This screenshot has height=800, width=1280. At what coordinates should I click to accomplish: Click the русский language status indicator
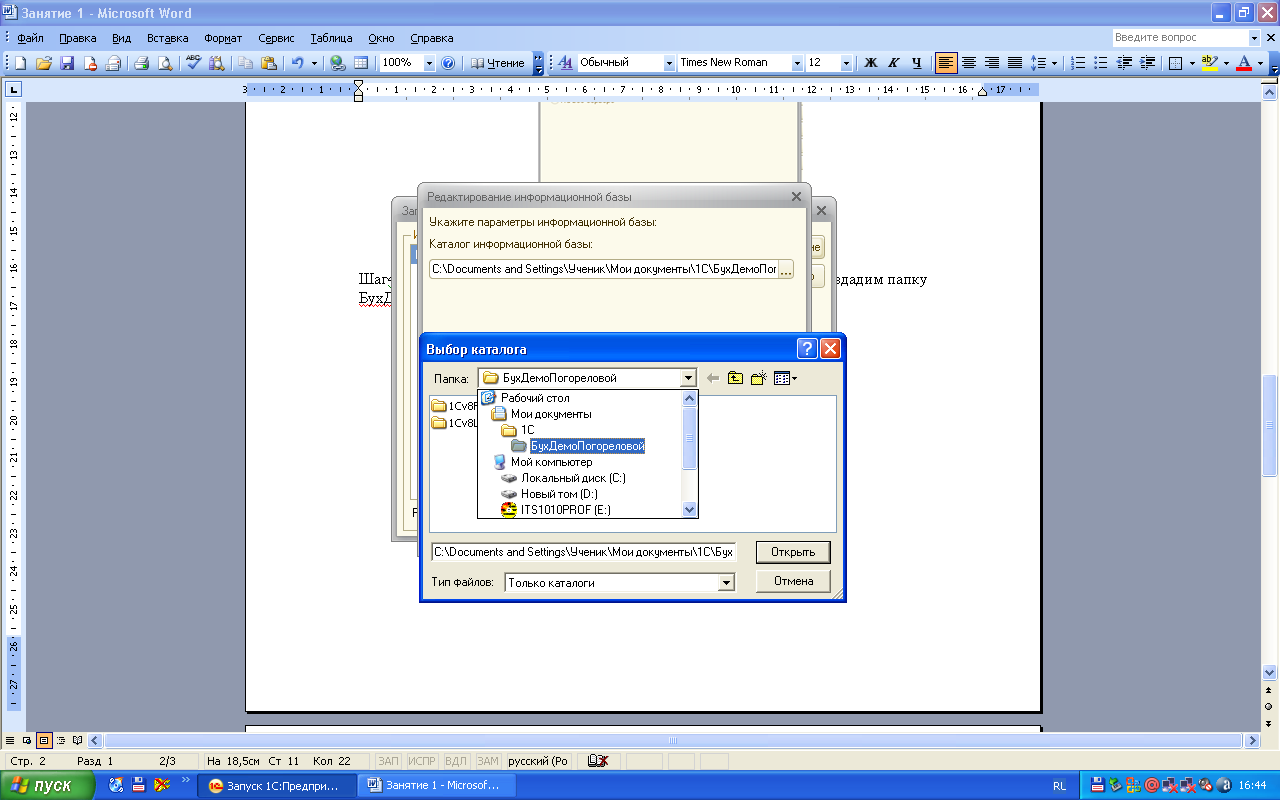[538, 761]
